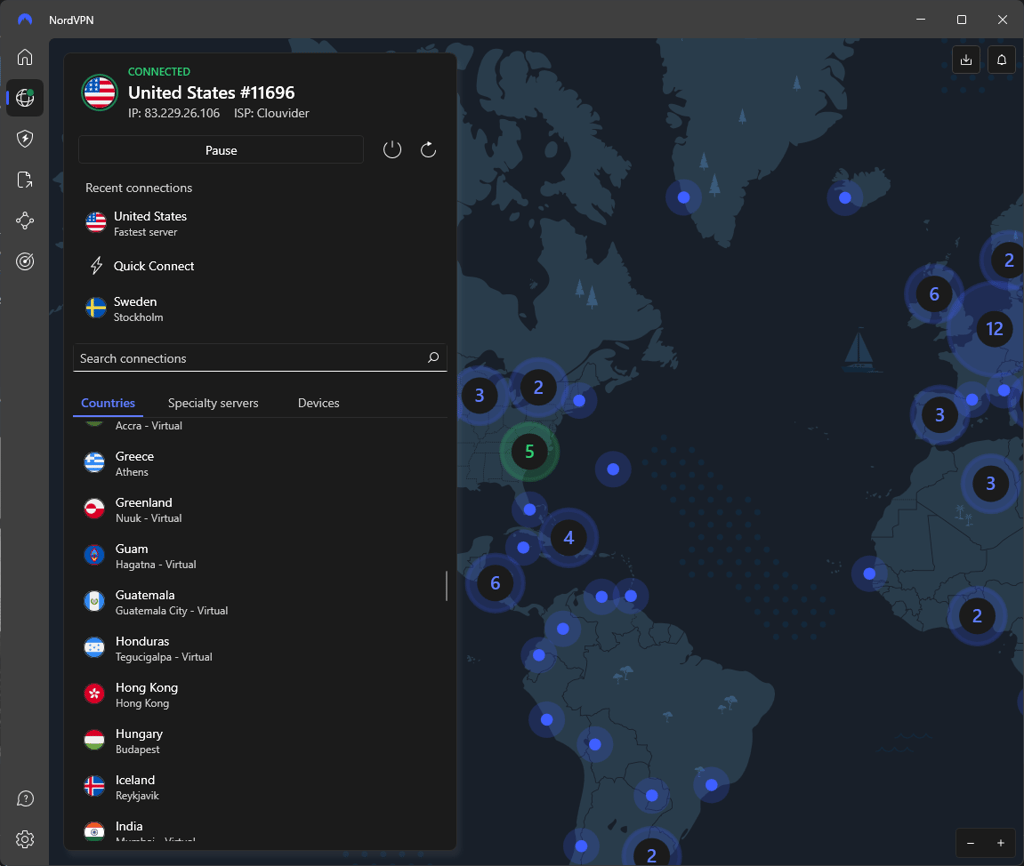Click the Guatemala flag icon

94,601
